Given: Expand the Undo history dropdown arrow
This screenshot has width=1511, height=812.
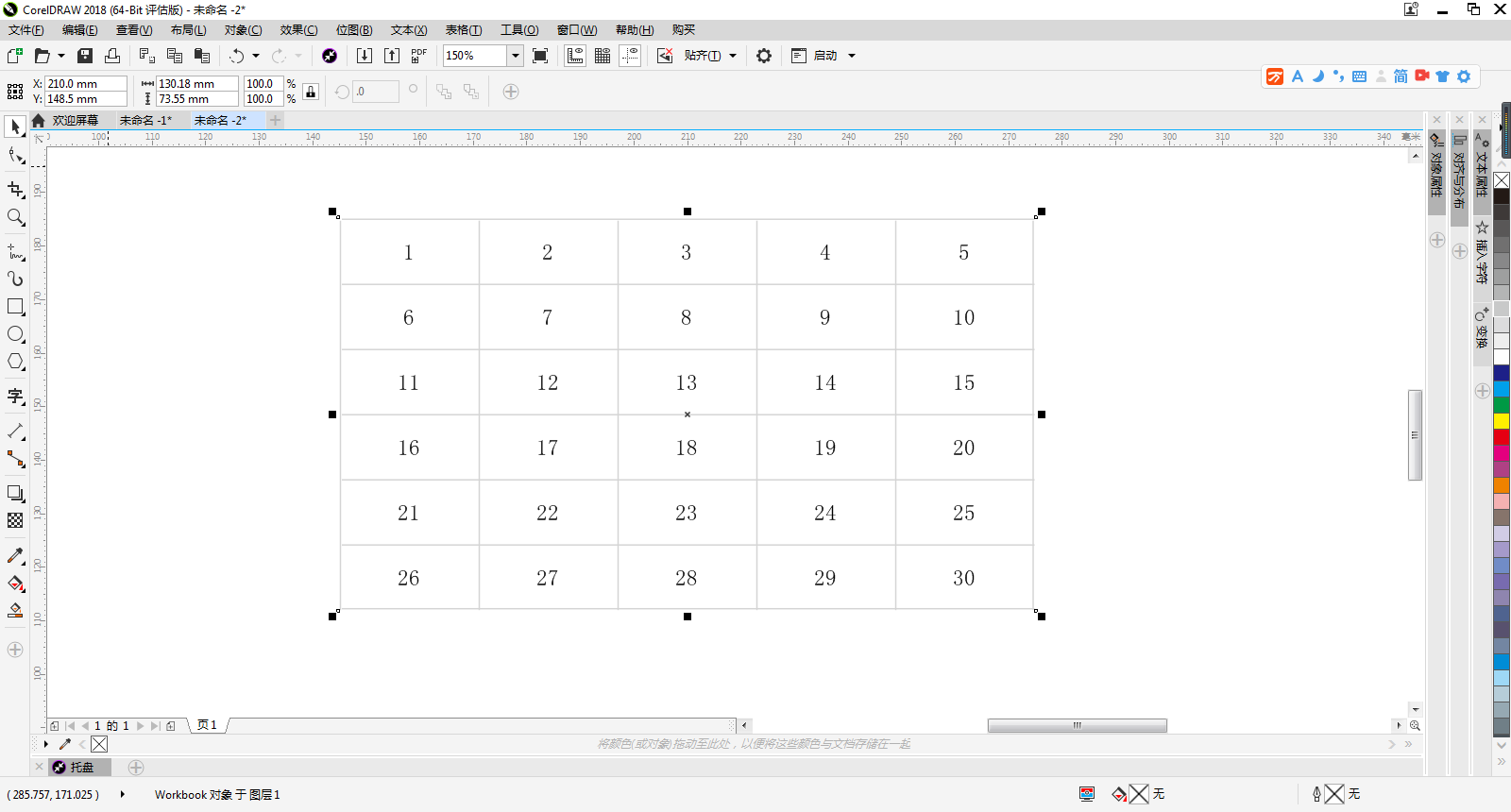Looking at the screenshot, I should point(256,56).
